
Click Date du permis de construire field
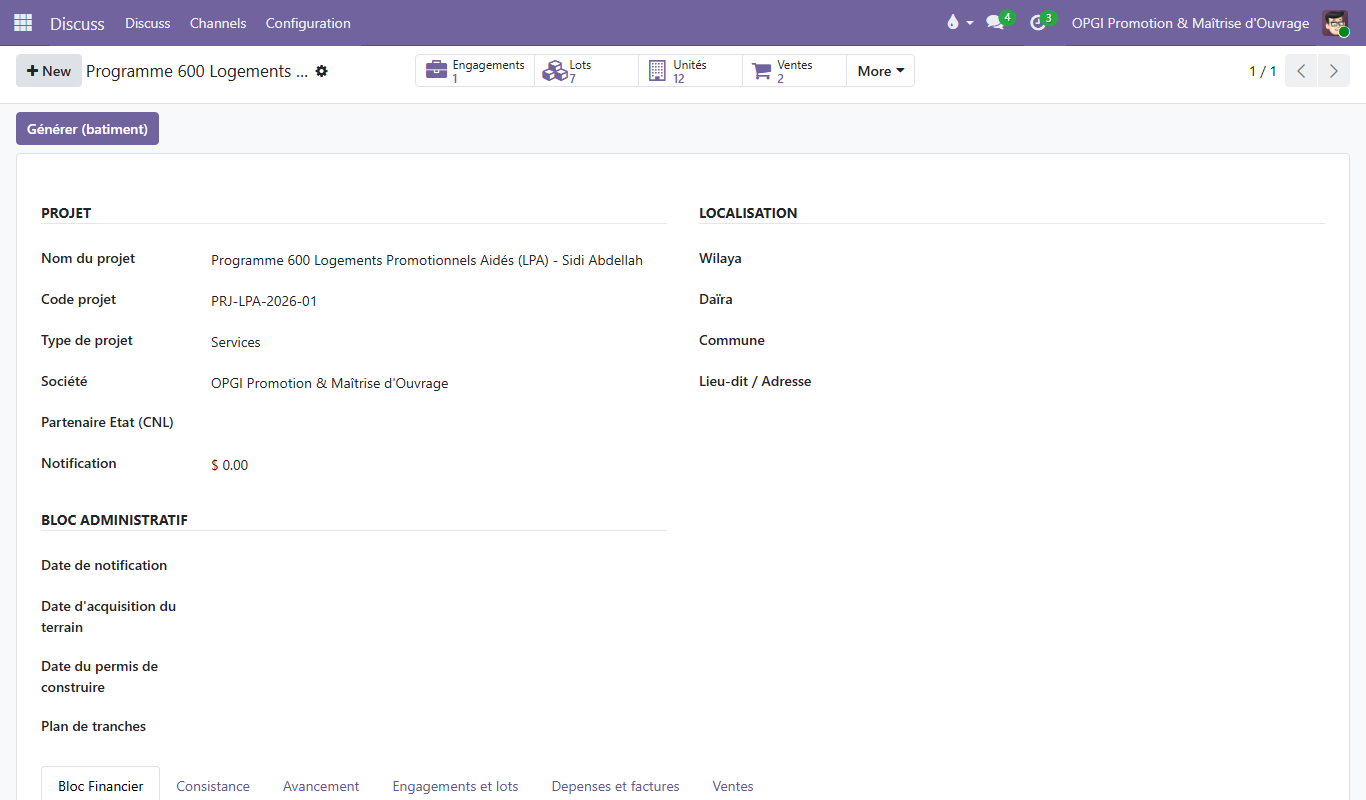[x=438, y=668]
